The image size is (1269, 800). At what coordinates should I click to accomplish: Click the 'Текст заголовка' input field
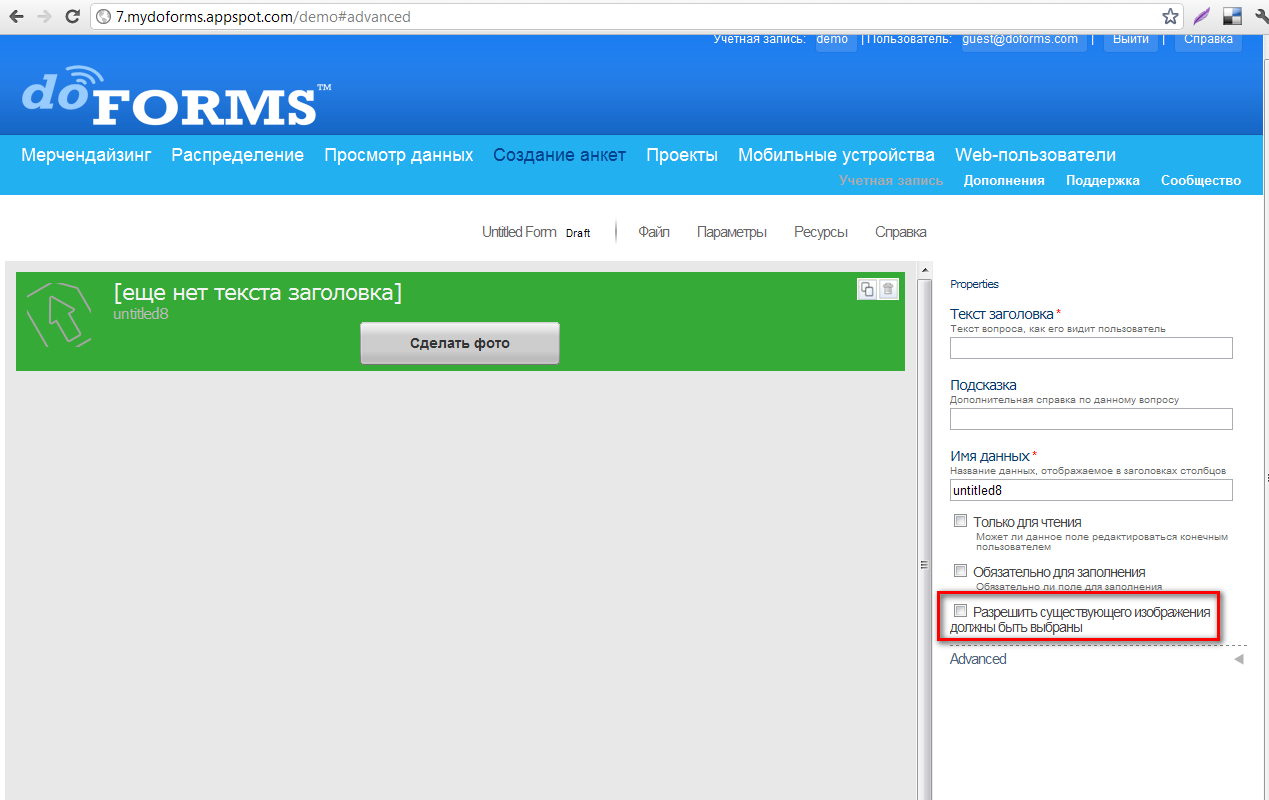click(1091, 348)
